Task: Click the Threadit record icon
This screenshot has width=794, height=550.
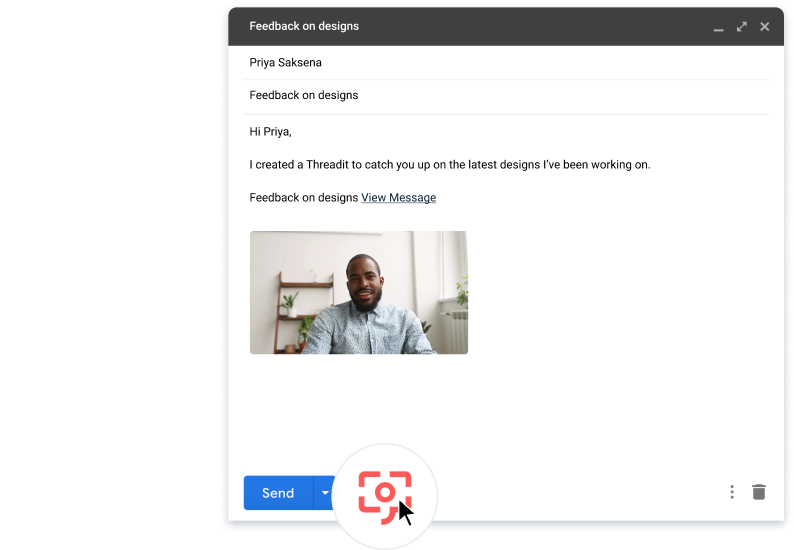Action: click(x=385, y=497)
